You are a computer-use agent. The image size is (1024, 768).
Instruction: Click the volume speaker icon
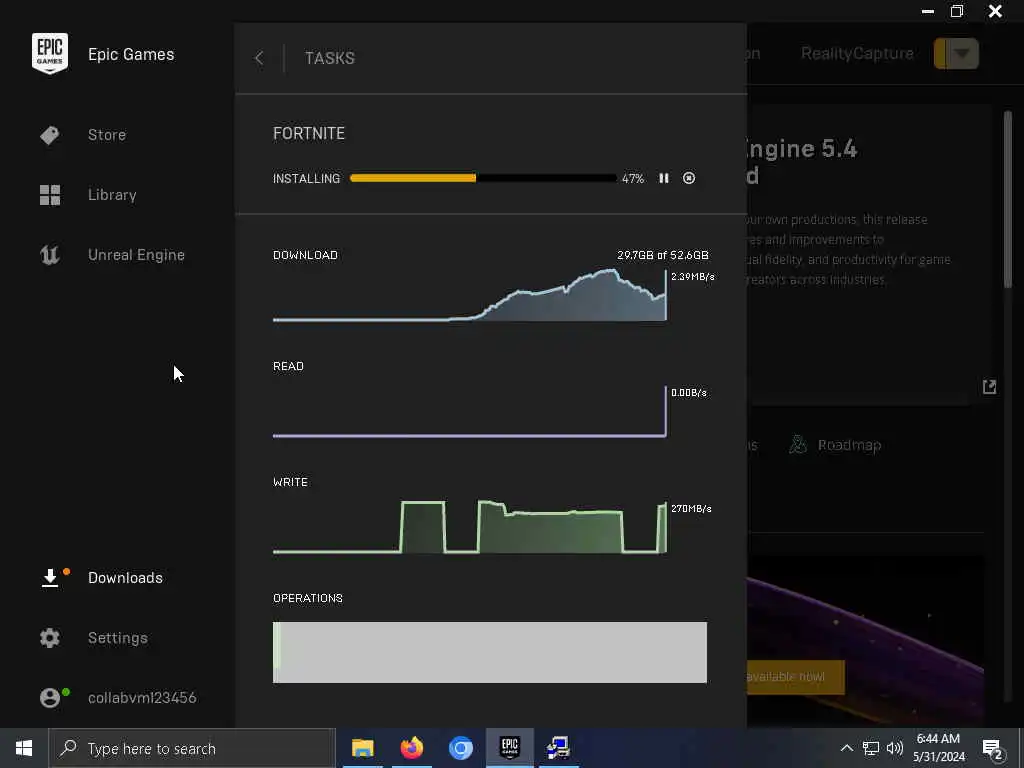[895, 748]
